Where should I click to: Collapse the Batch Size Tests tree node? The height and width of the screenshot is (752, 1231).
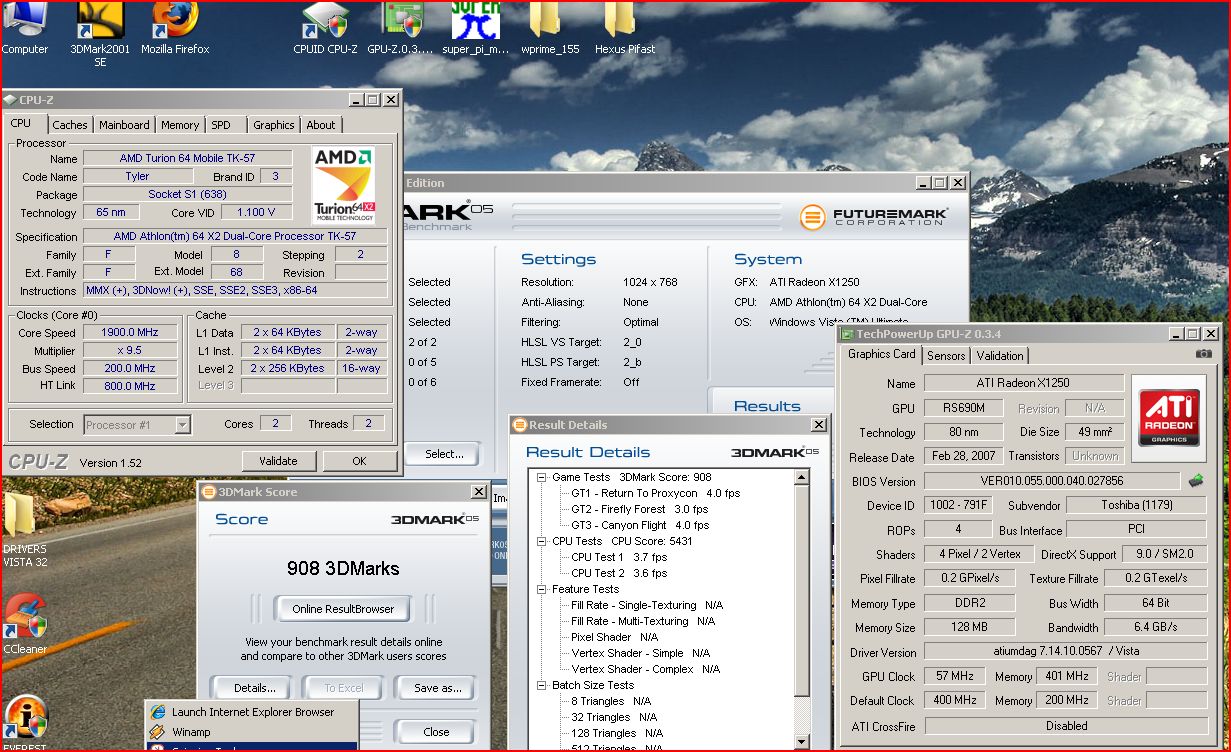[x=542, y=685]
